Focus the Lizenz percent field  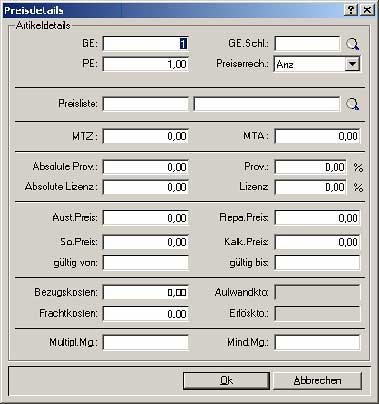pyautogui.click(x=311, y=187)
